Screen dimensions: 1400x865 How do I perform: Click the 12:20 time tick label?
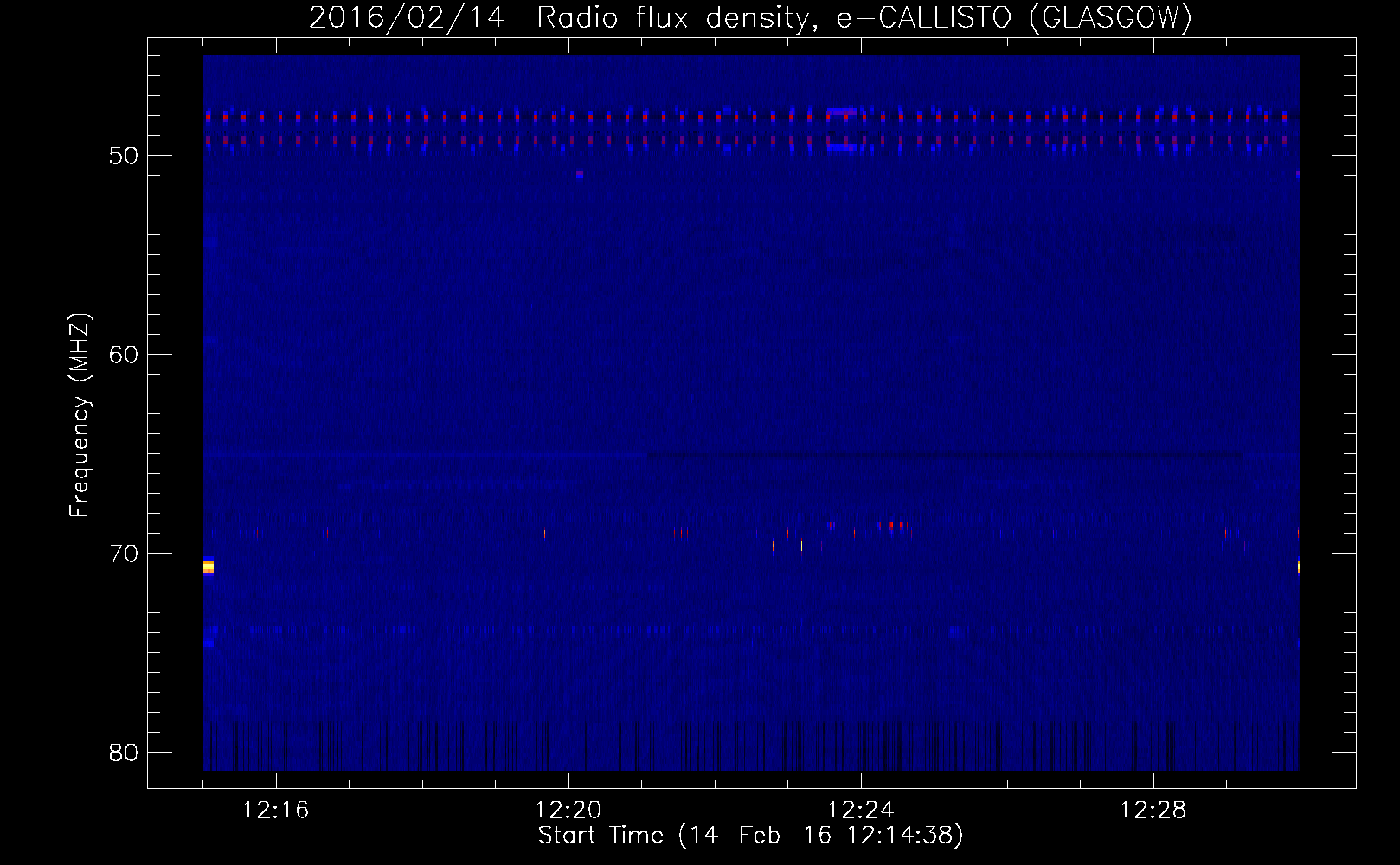(x=568, y=811)
